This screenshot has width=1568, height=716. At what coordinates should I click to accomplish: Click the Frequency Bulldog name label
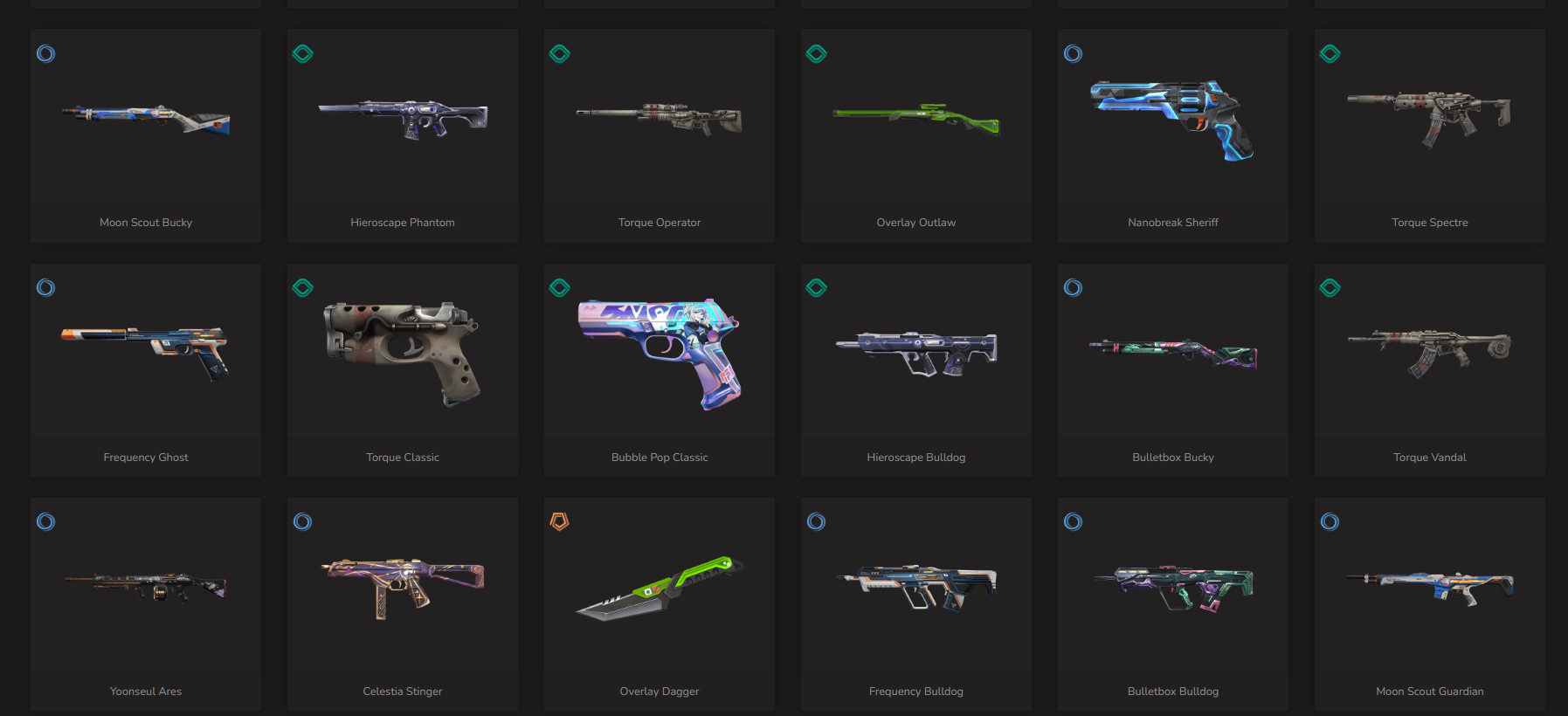coord(916,692)
